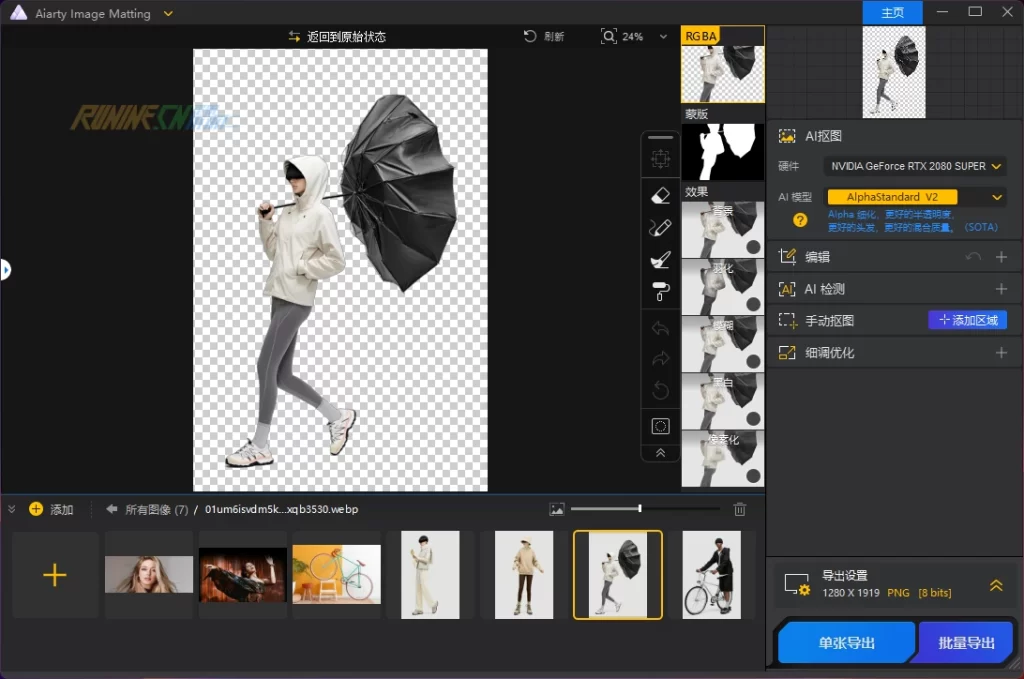
Task: Click the refresh 刷新 icon
Action: click(531, 36)
